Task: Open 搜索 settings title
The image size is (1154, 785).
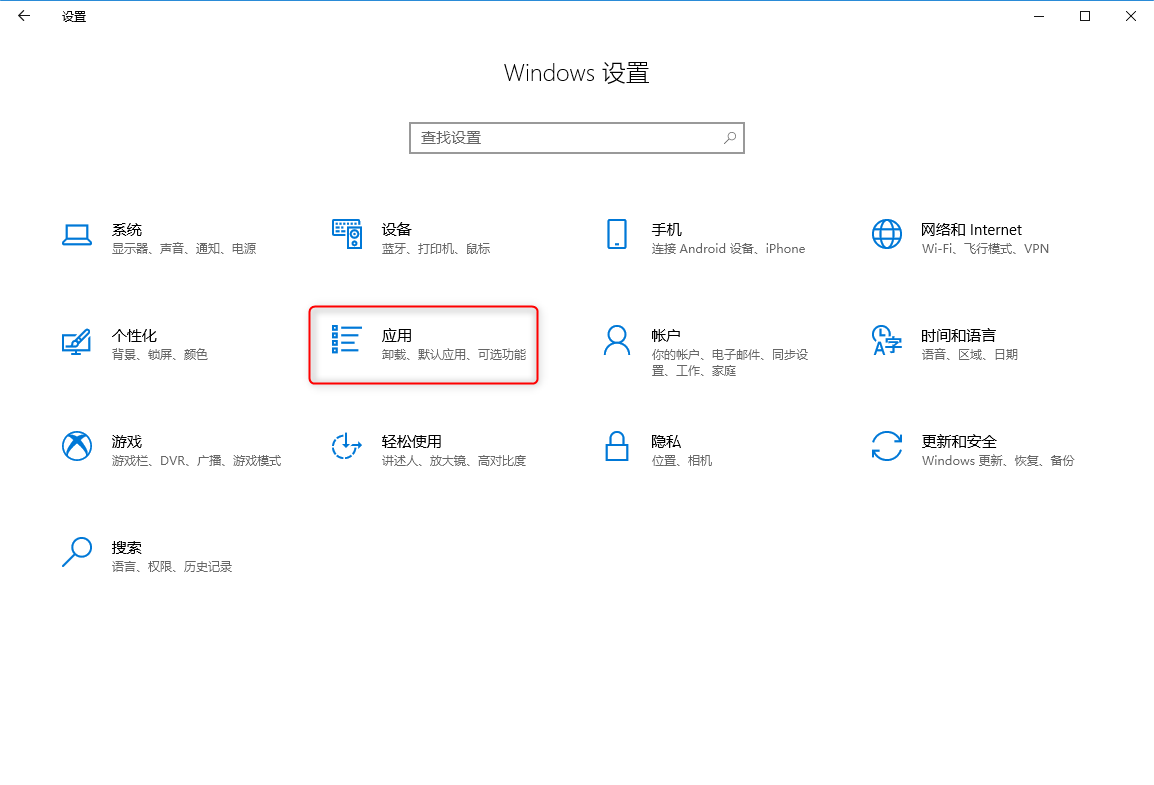Action: click(x=127, y=547)
